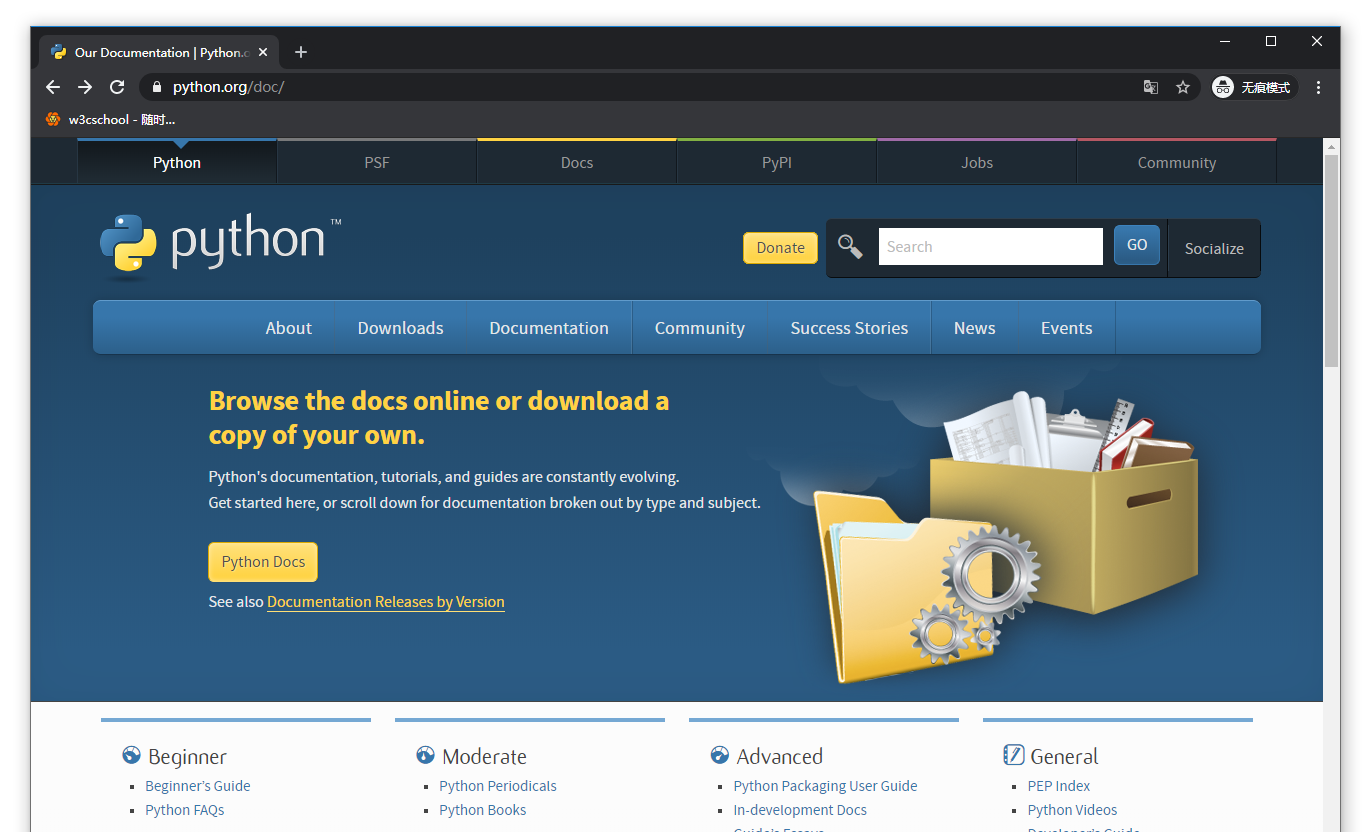This screenshot has height=832, width=1370.
Task: Click into the Search input field
Action: (990, 246)
